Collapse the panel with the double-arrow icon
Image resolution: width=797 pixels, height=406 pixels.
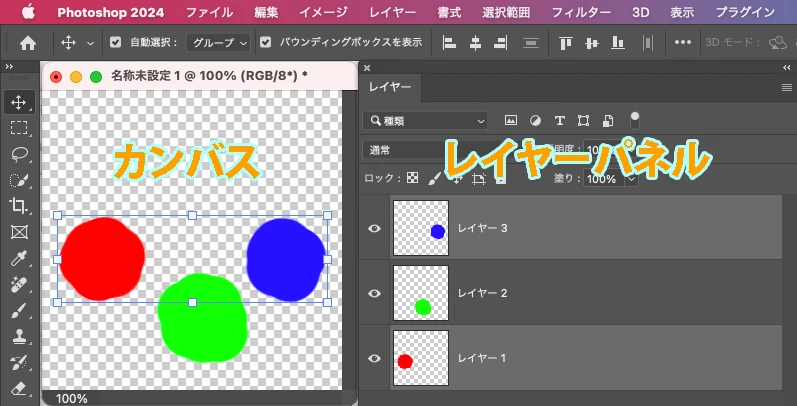click(x=787, y=68)
